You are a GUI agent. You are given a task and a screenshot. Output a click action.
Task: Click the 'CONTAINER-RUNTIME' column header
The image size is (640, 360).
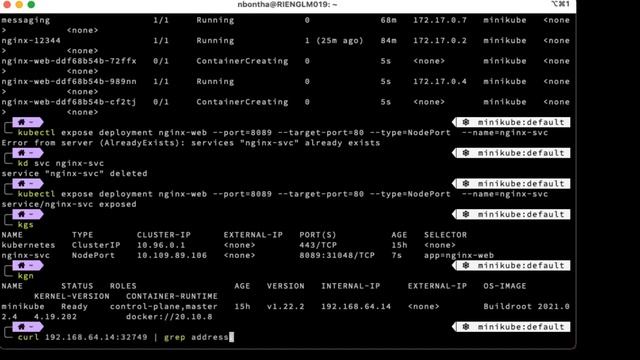point(171,296)
